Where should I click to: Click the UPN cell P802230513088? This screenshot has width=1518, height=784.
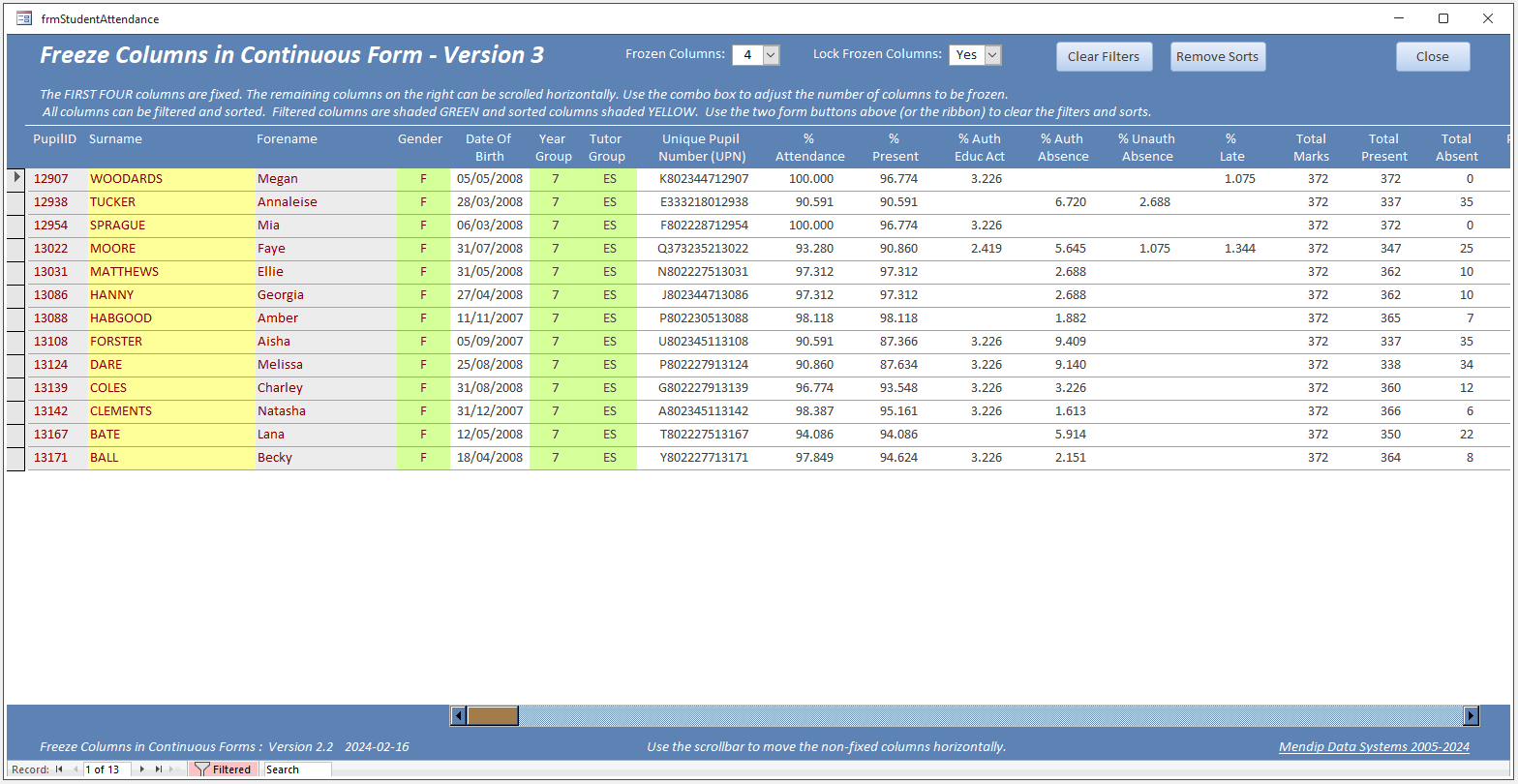(x=704, y=317)
